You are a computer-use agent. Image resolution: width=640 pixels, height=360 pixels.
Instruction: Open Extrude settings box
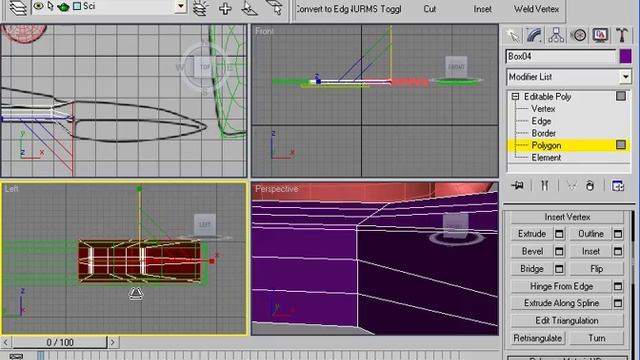click(559, 234)
